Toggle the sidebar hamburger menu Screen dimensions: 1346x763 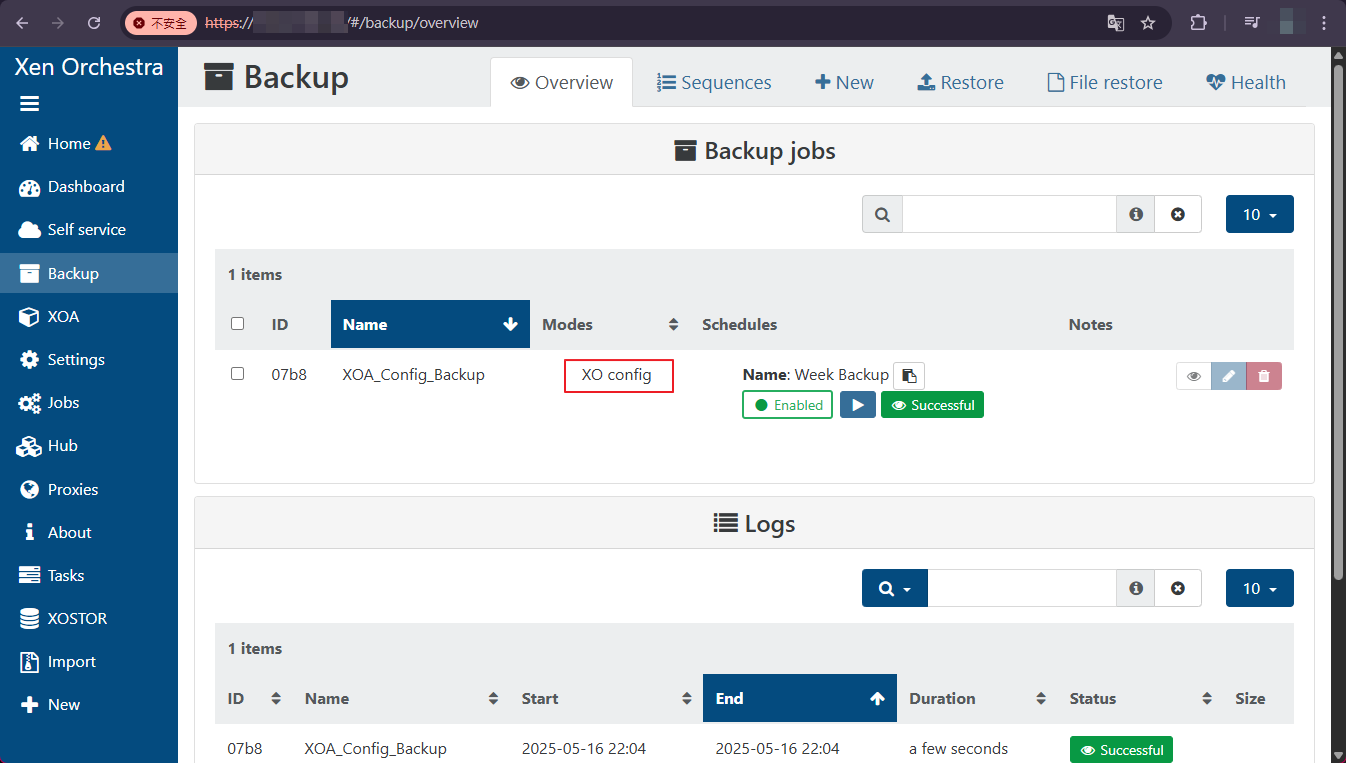pos(30,104)
